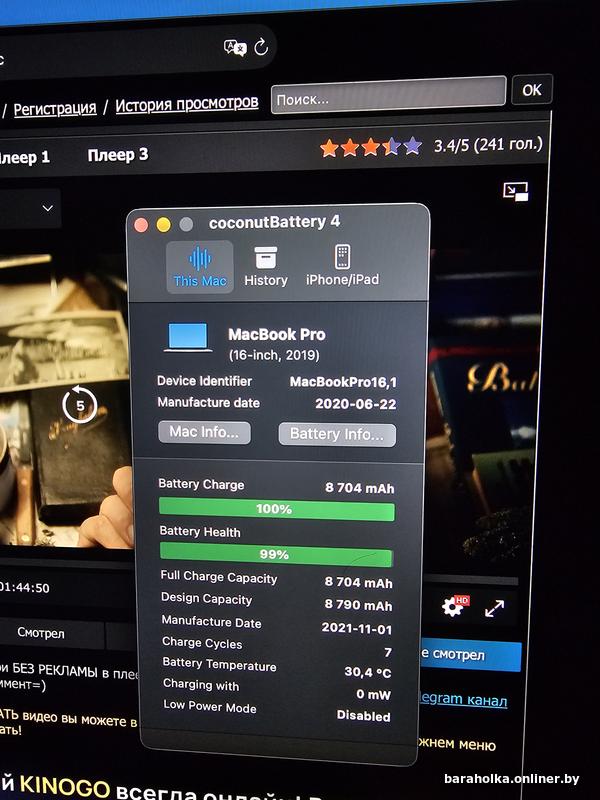Click the Battery Charge 100% bar
The width and height of the screenshot is (600, 800).
[277, 509]
